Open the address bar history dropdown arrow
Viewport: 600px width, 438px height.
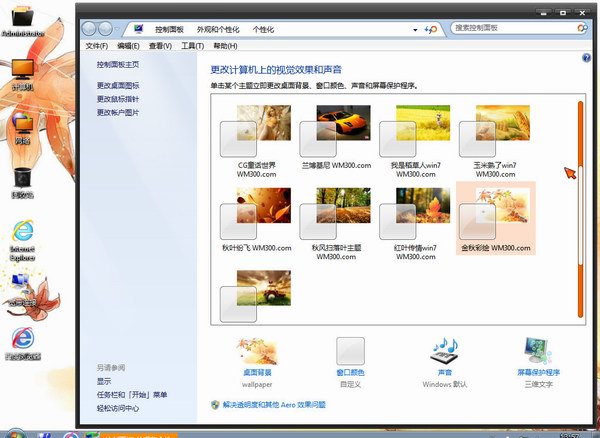click(x=417, y=30)
